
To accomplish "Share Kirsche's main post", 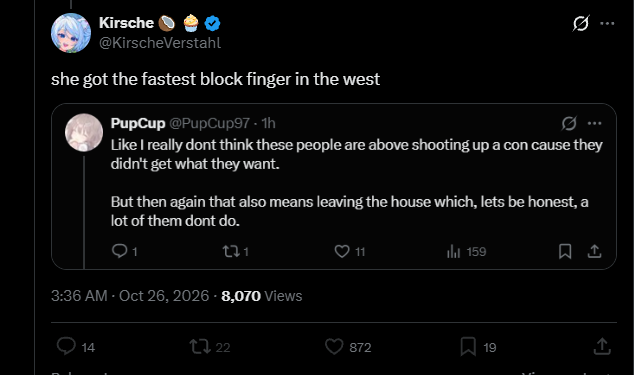I will click(x=602, y=347).
